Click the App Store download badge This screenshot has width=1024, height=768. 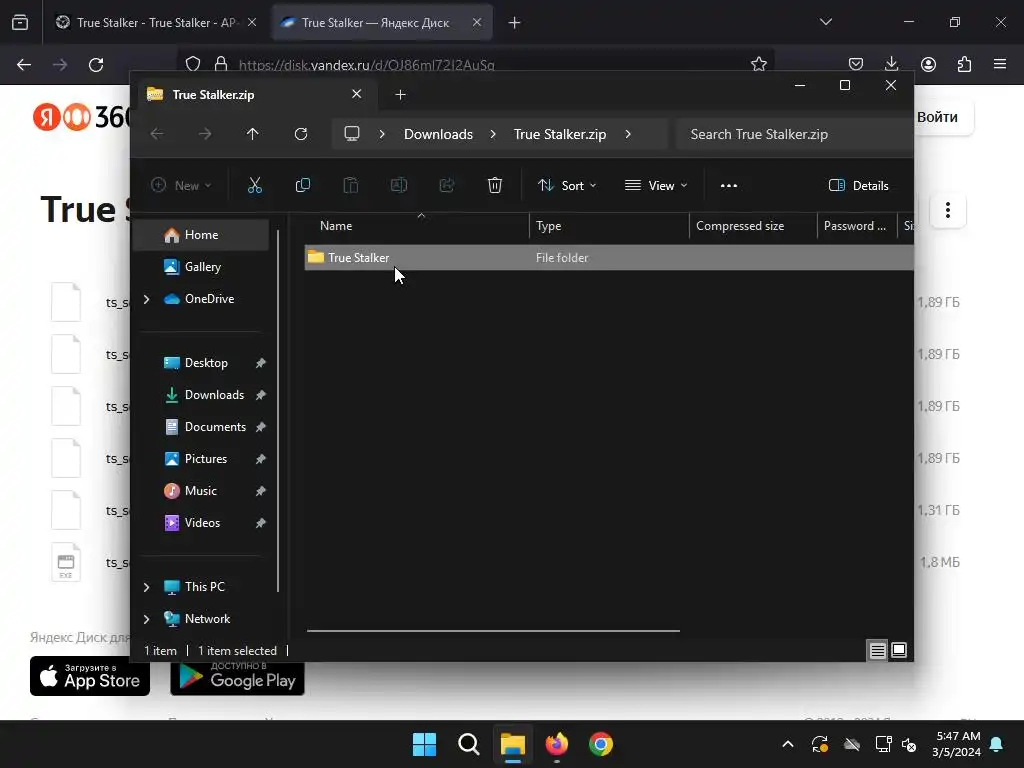click(x=90, y=676)
